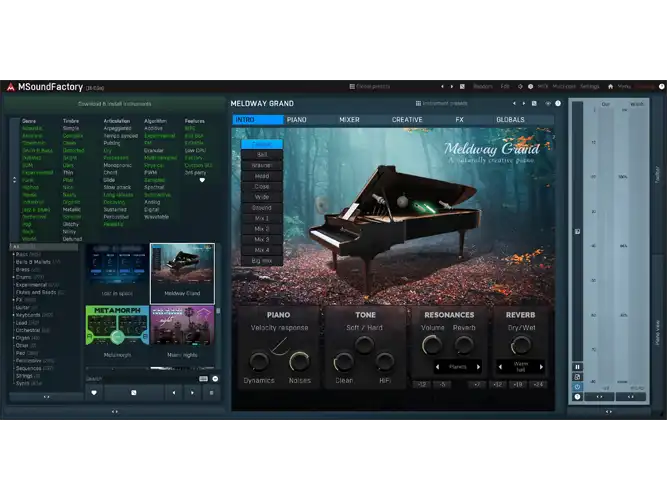Select the Mix 2 preset
Image resolution: width=667 pixels, height=500 pixels.
tap(262, 229)
